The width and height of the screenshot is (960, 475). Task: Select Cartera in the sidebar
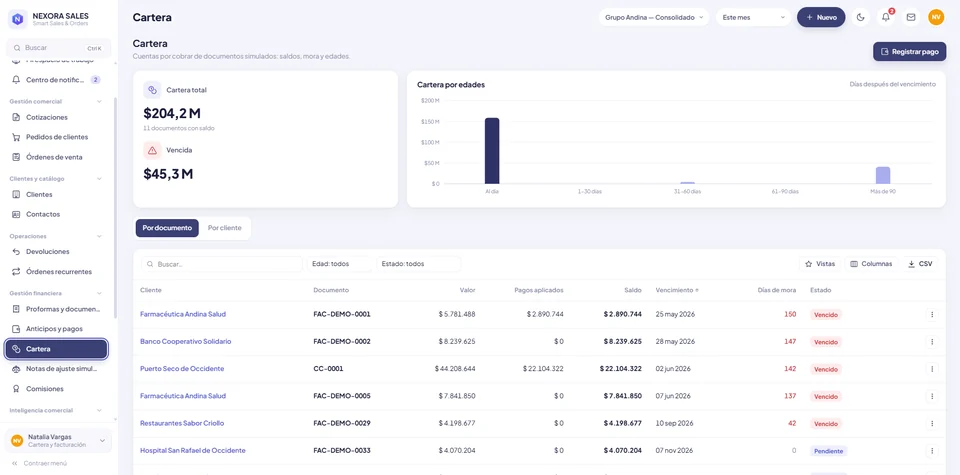(56, 349)
